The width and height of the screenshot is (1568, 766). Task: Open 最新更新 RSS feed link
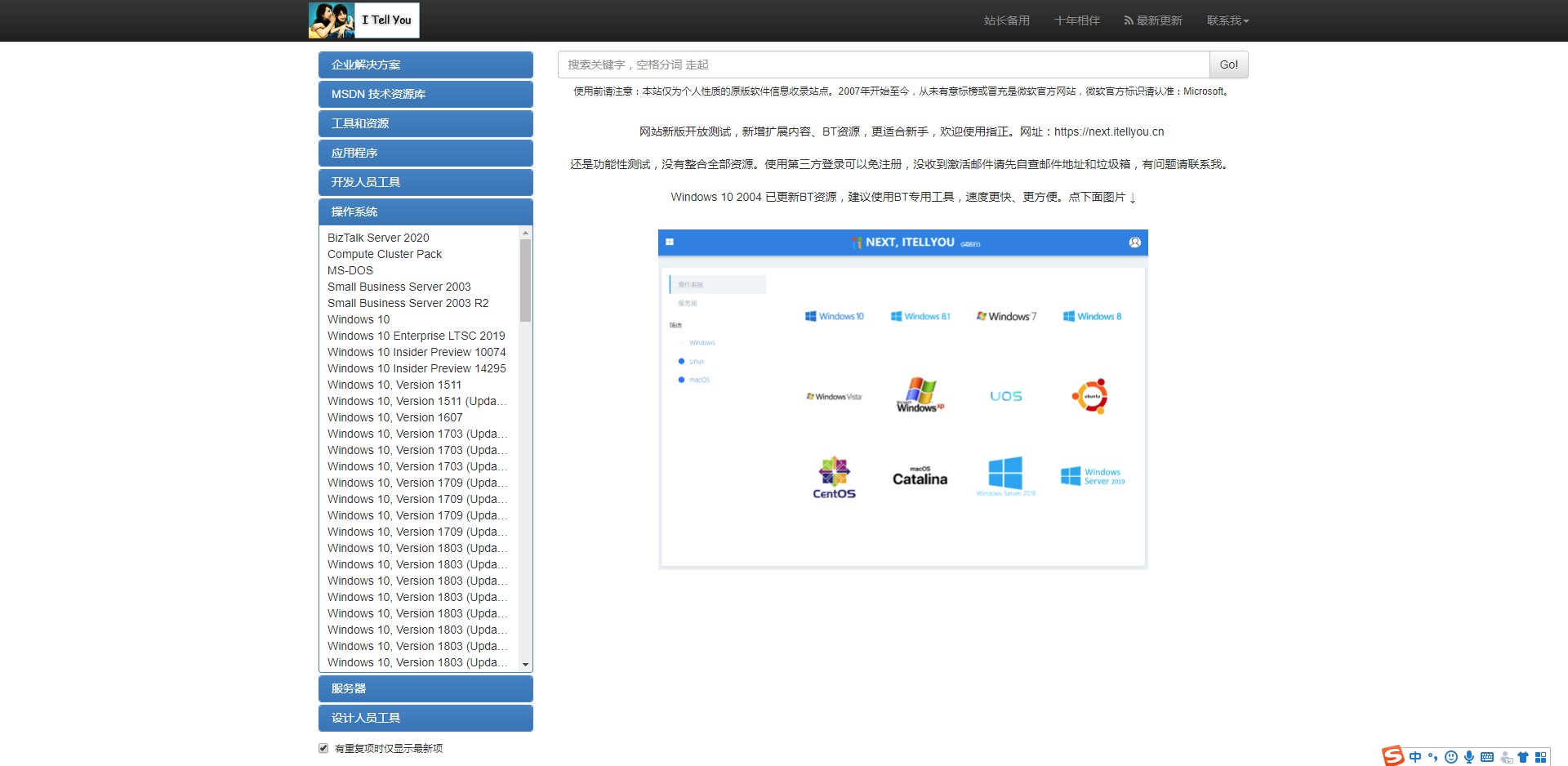click(1153, 20)
